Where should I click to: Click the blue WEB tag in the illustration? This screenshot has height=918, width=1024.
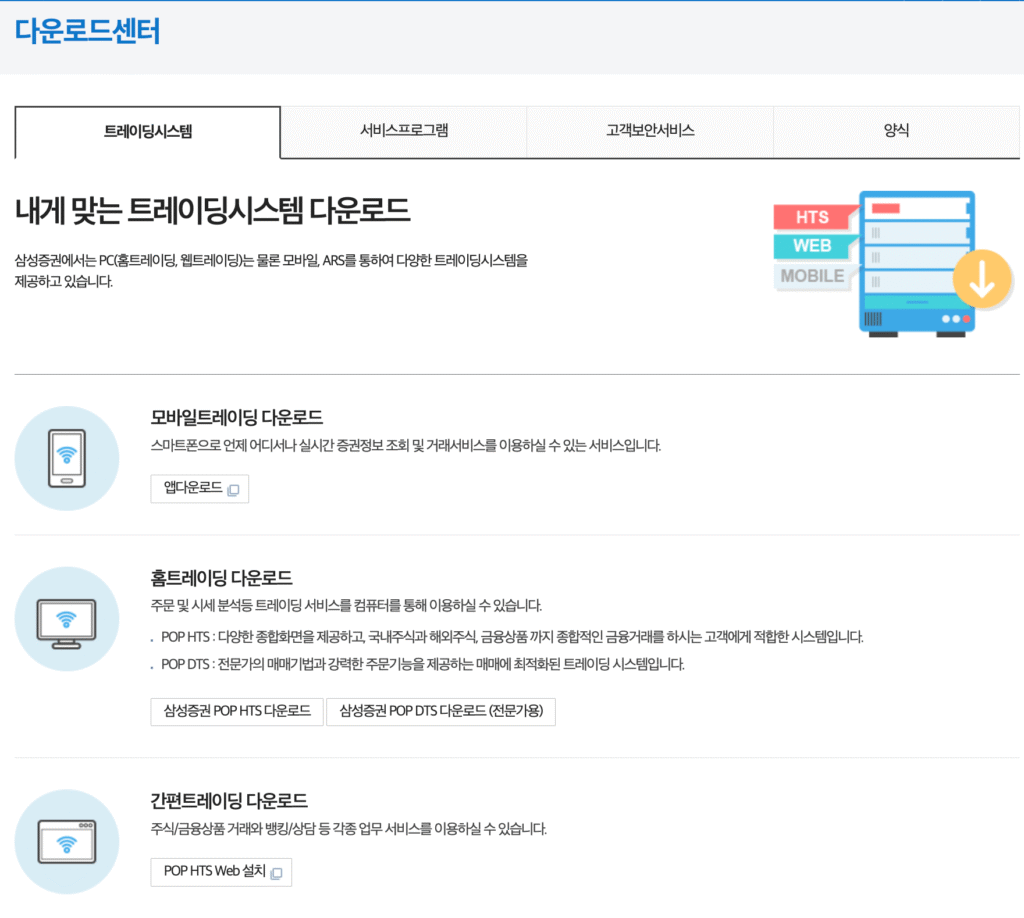[812, 247]
